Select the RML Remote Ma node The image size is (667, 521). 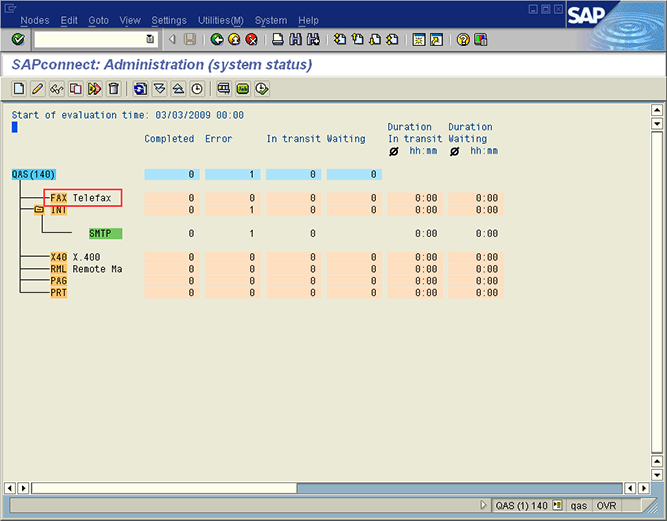86,269
